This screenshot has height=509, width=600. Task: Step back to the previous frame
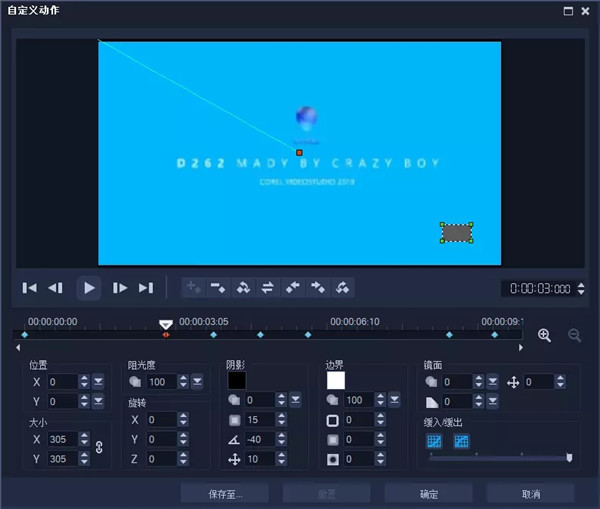[x=56, y=288]
